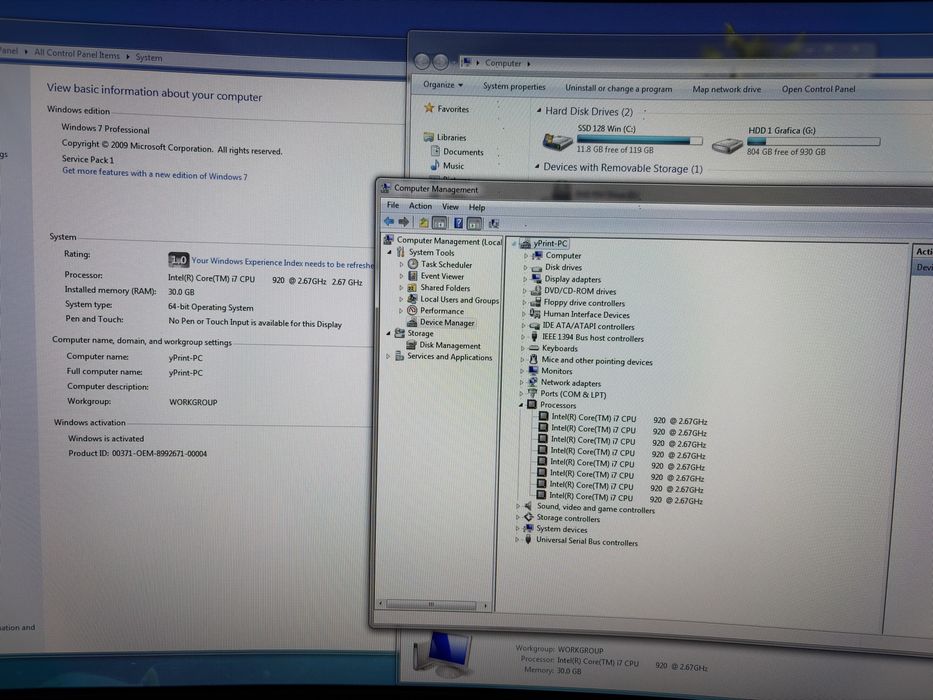Screen dimensions: 933x700
Task: Select Universal Serial Bus controllers
Action: (587, 542)
